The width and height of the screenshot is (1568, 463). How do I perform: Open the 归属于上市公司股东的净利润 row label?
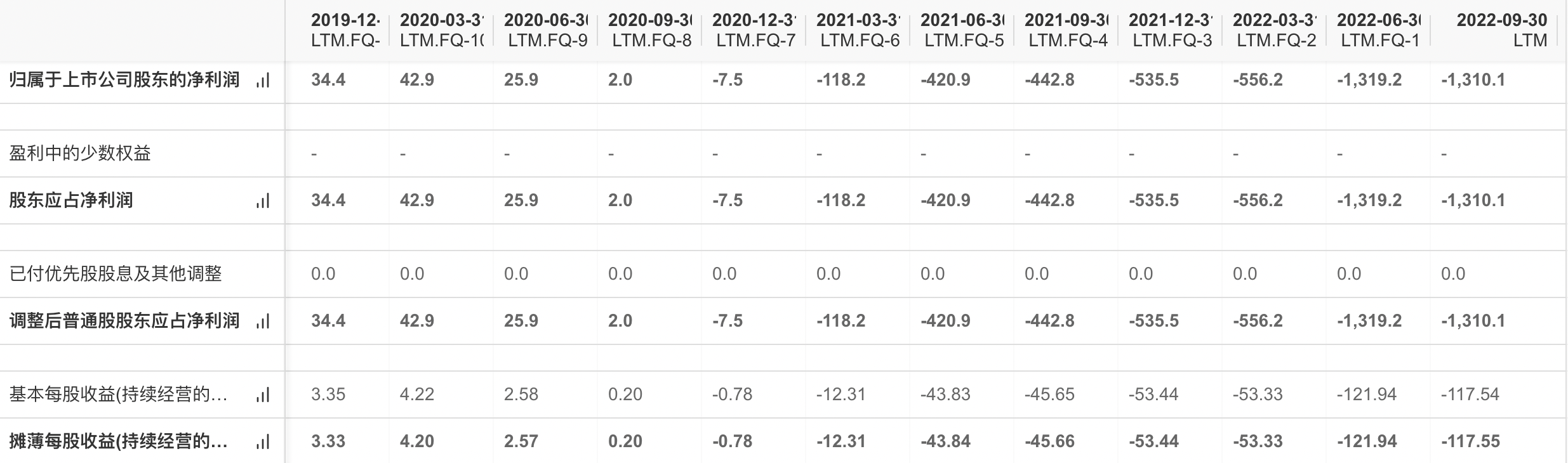[124, 80]
